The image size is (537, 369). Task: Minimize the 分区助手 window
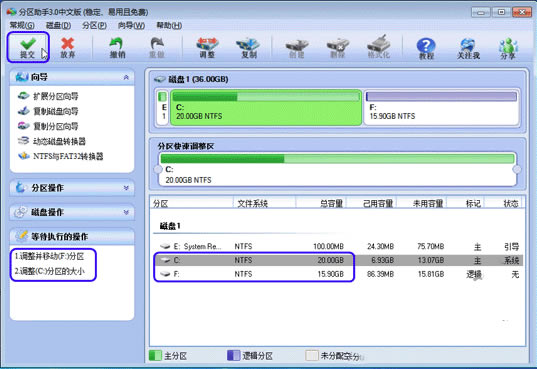481,12
